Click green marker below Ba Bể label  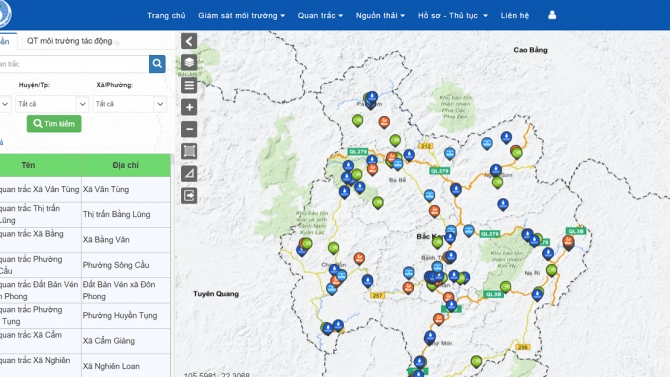377,202
